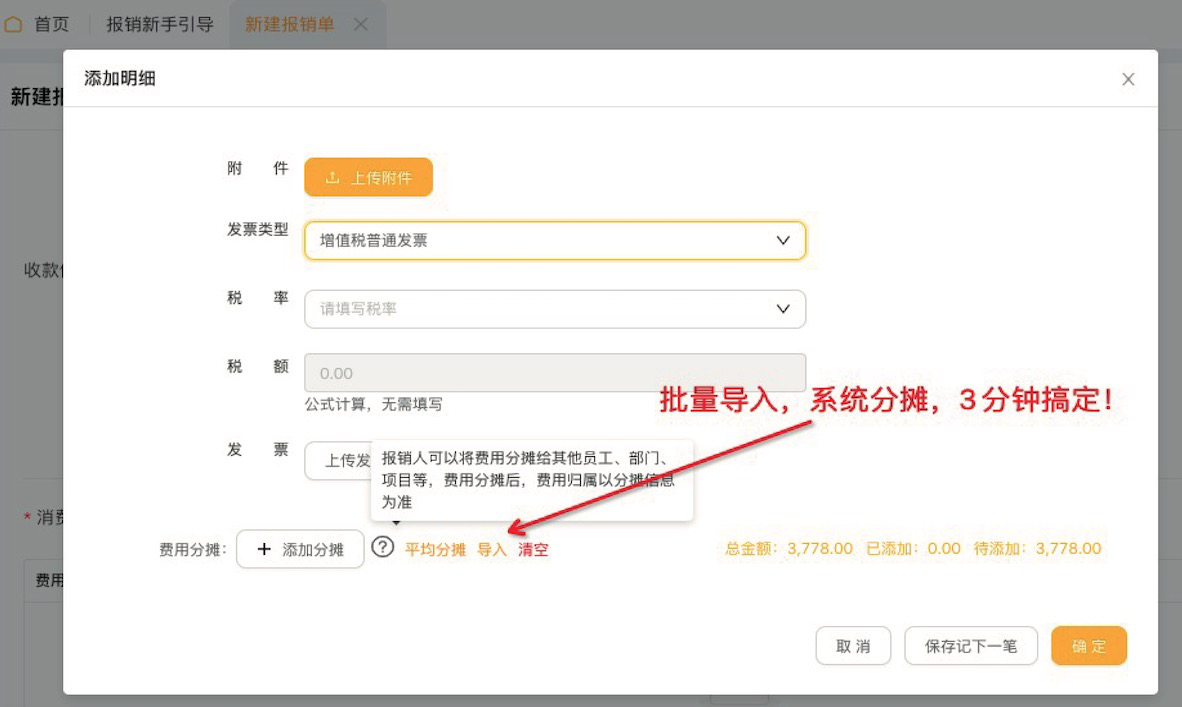The image size is (1182, 707).
Task: Click the home icon in the top navigation bar
Action: pyautogui.click(x=13, y=24)
